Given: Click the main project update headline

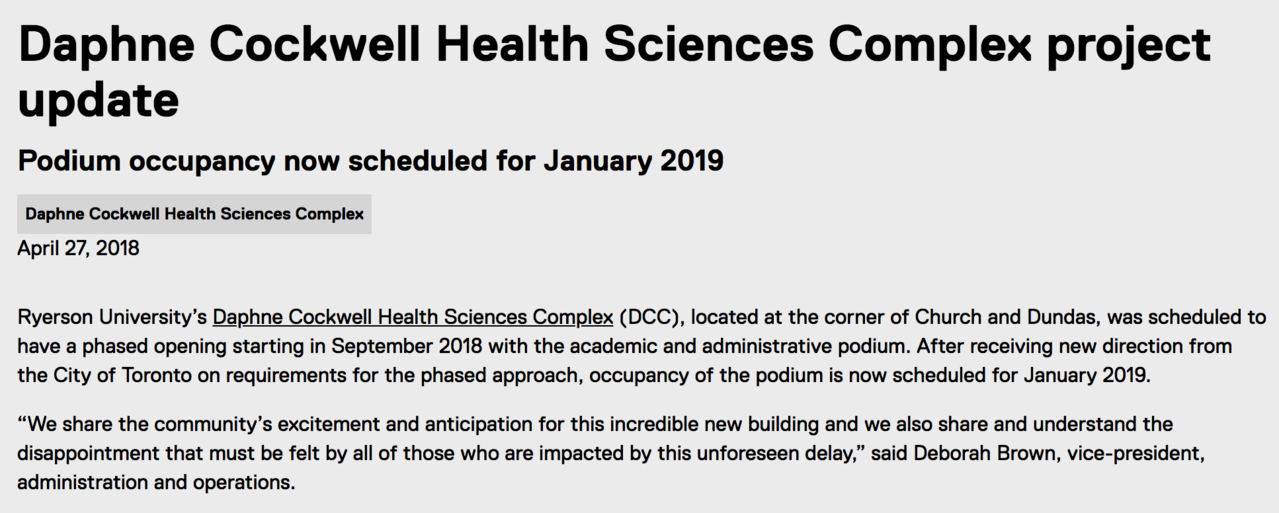Looking at the screenshot, I should coord(614,70).
